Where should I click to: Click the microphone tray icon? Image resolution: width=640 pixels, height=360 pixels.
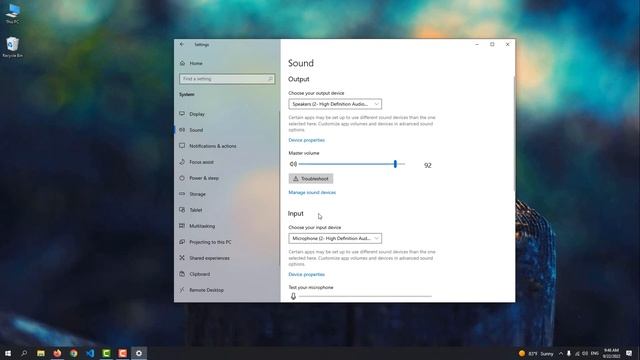569,353
